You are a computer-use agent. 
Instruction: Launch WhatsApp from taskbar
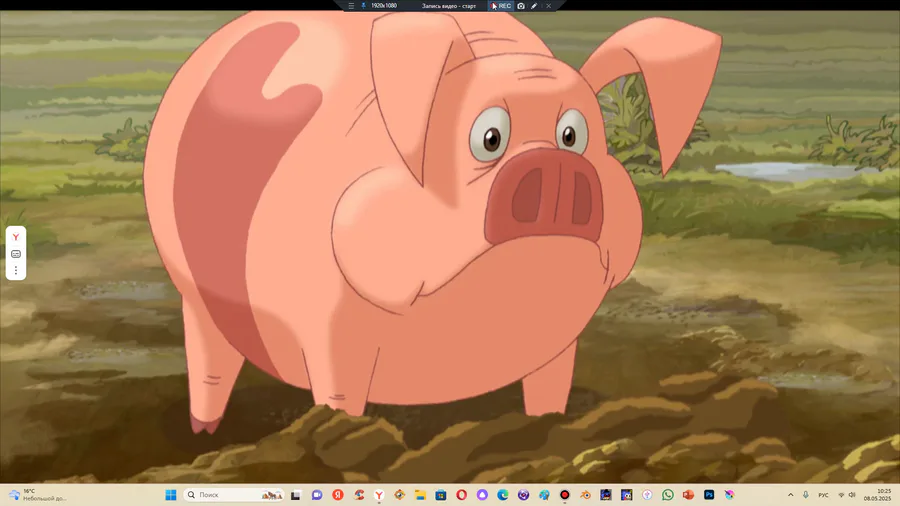tap(668, 495)
